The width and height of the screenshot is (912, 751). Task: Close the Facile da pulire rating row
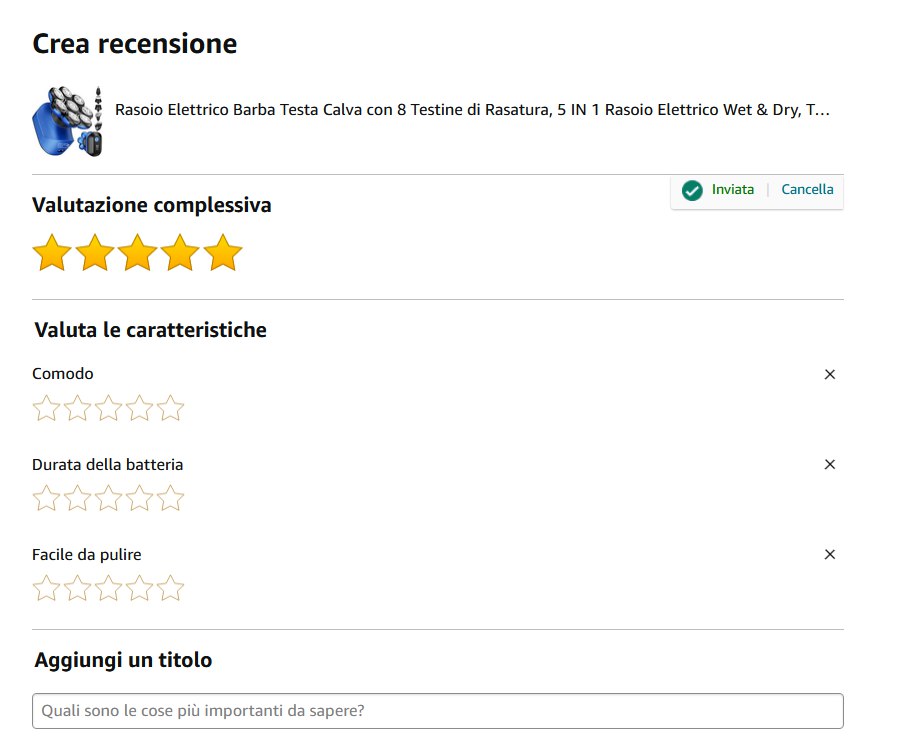(x=829, y=554)
